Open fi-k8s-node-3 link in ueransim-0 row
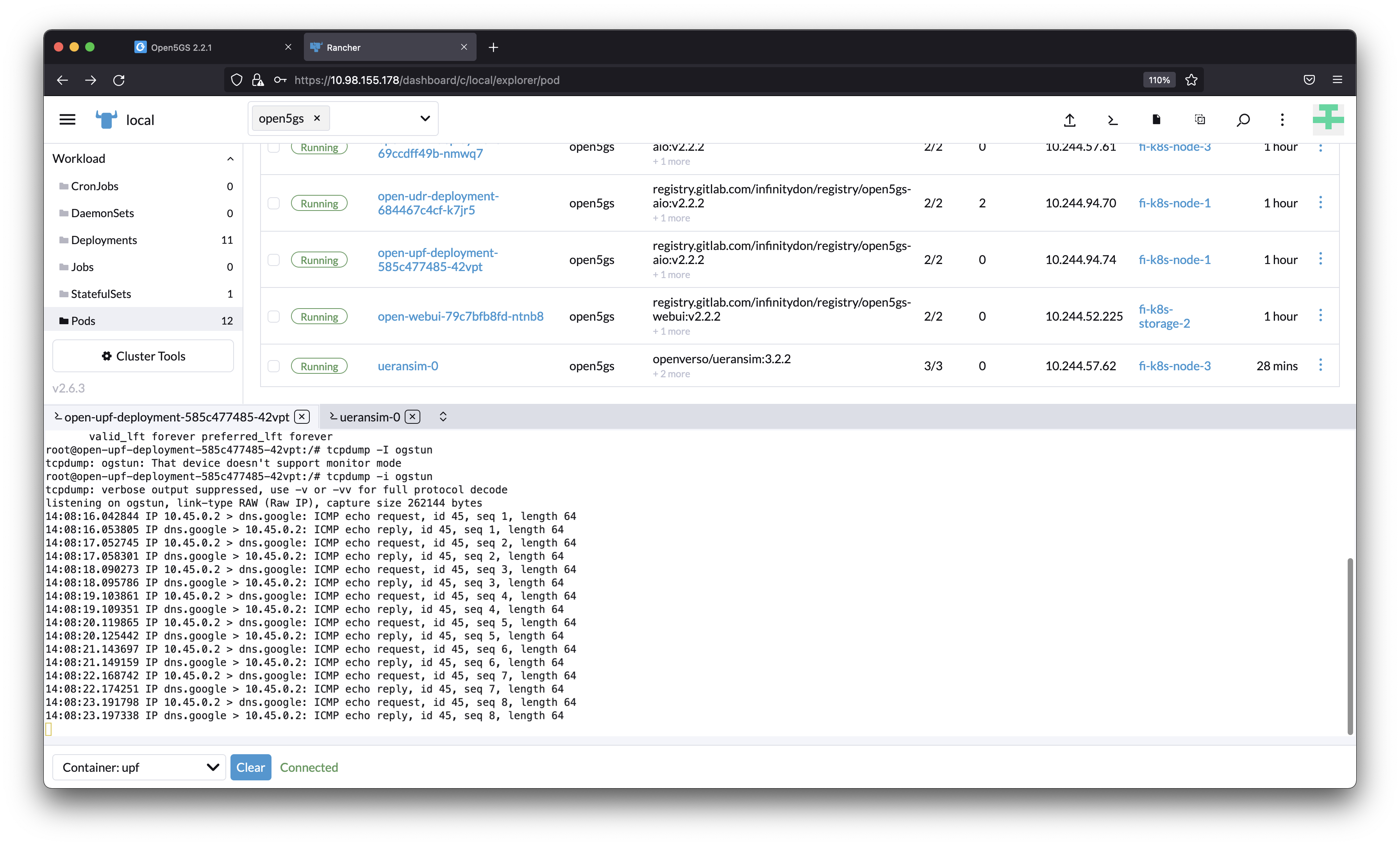 click(x=1175, y=366)
